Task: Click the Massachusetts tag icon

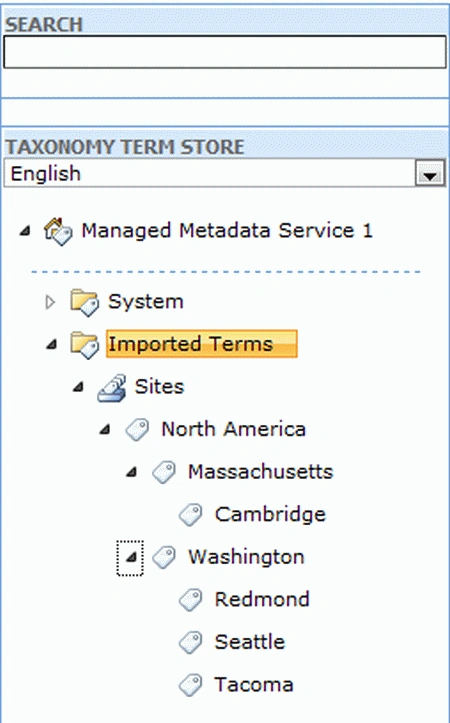Action: click(164, 472)
